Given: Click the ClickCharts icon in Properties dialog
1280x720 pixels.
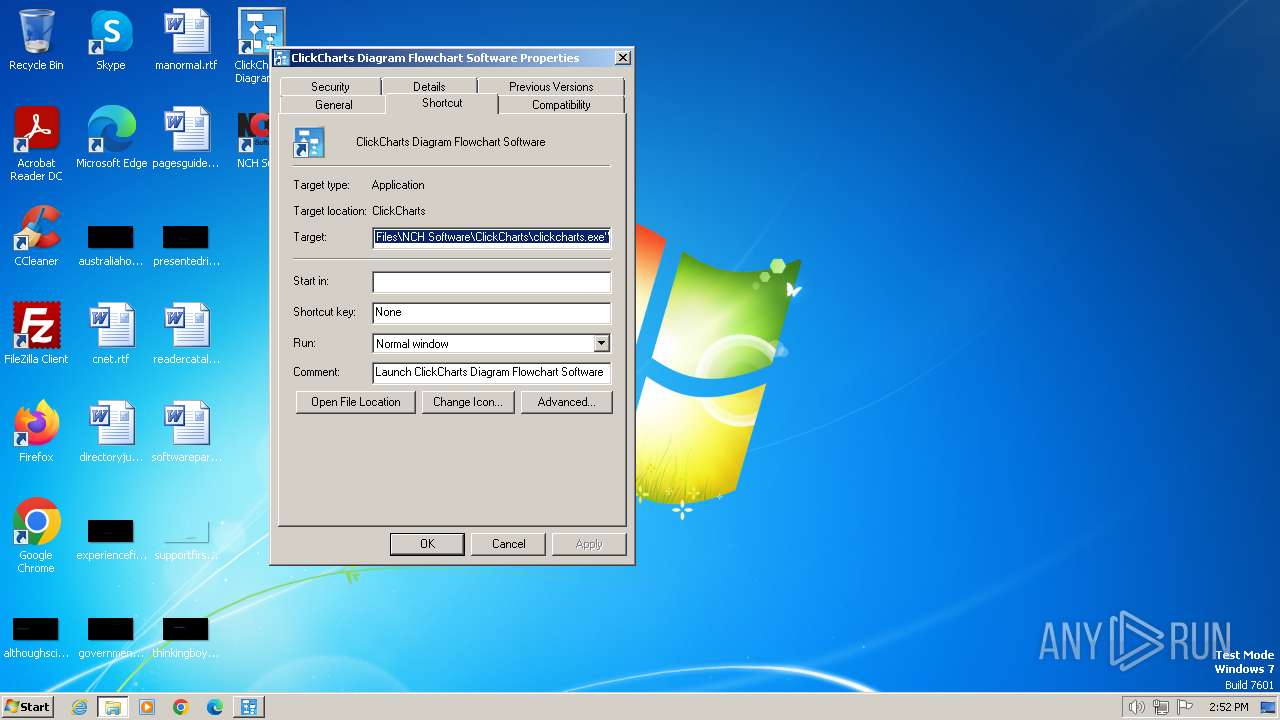Looking at the screenshot, I should (309, 142).
